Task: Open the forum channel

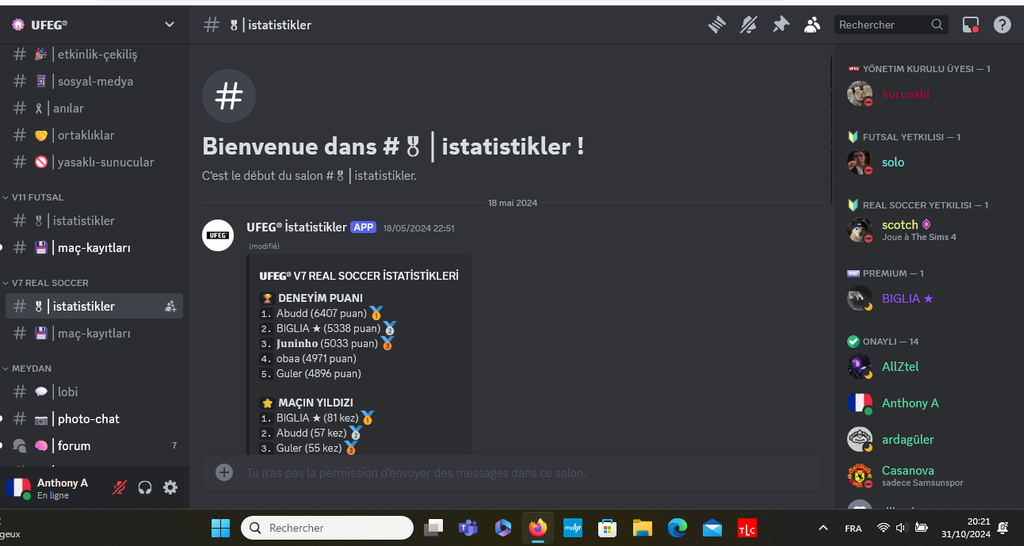Action: 74,446
